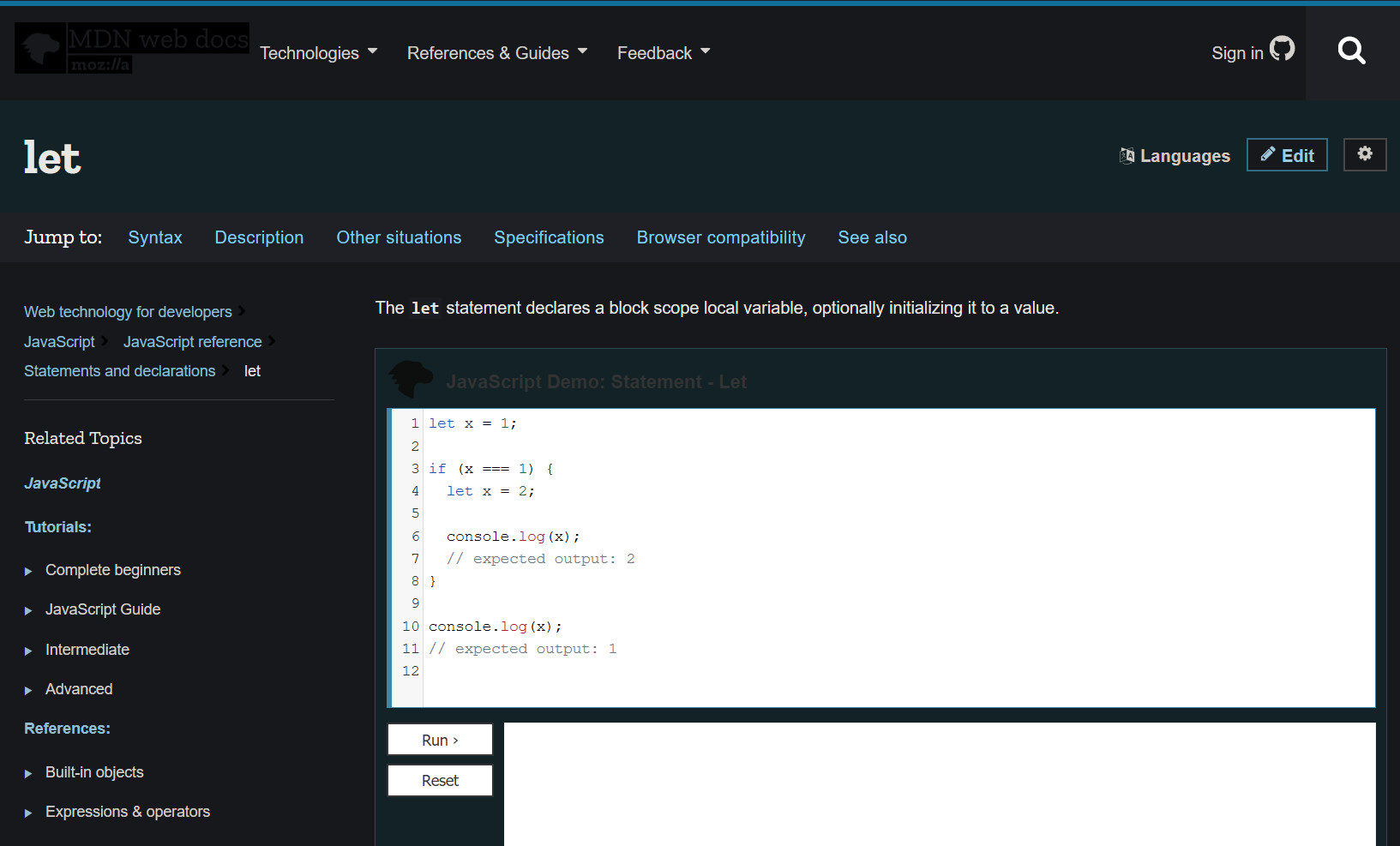Screen dimensions: 1400x846
Task: Click the Edit button
Action: click(1287, 155)
